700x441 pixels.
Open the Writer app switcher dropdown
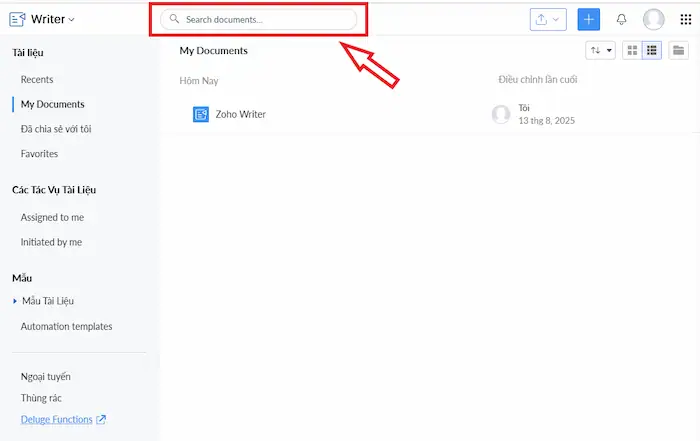(52, 19)
